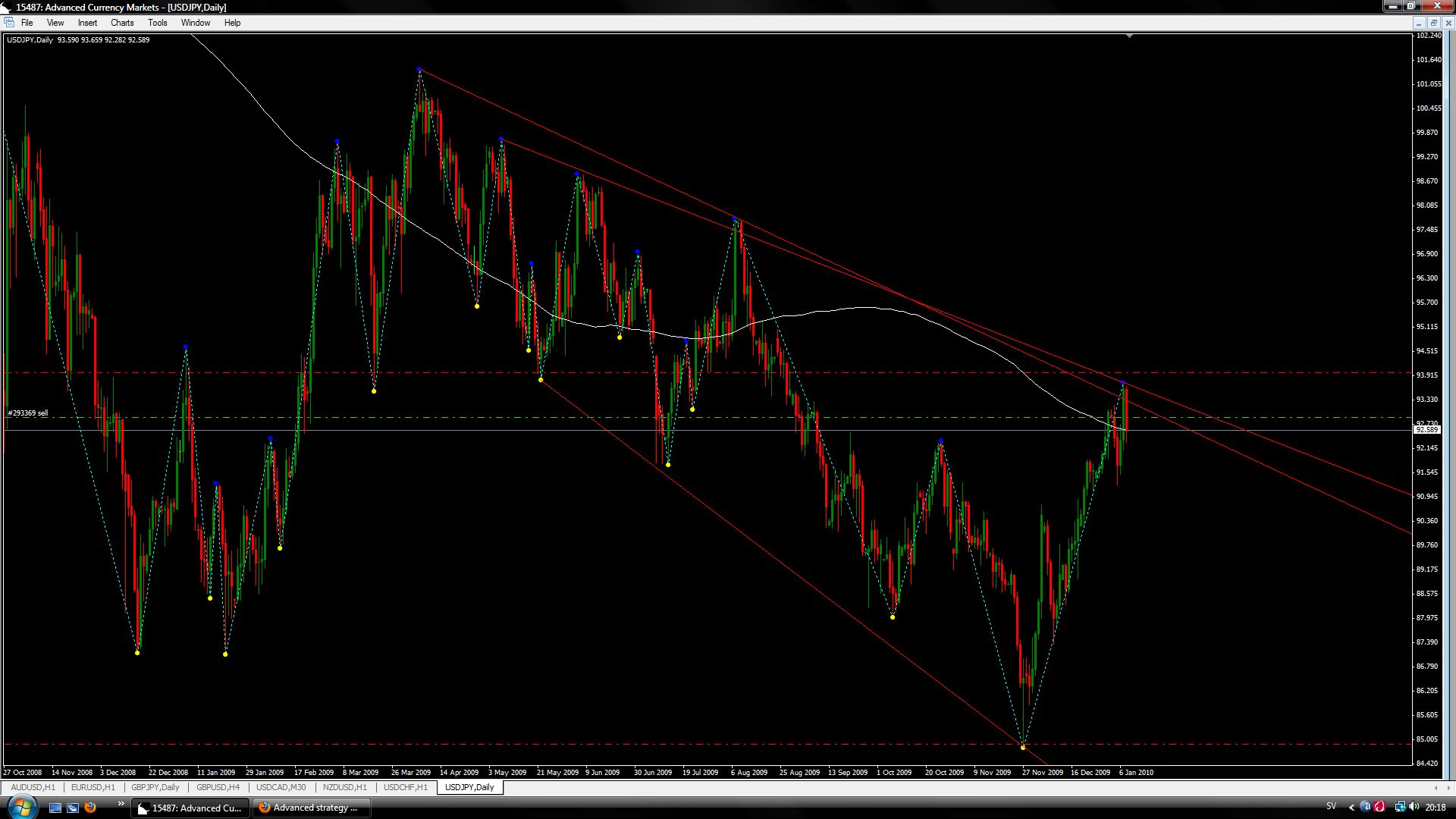Open the Tools menu
This screenshot has width=1456, height=819.
pyautogui.click(x=158, y=23)
